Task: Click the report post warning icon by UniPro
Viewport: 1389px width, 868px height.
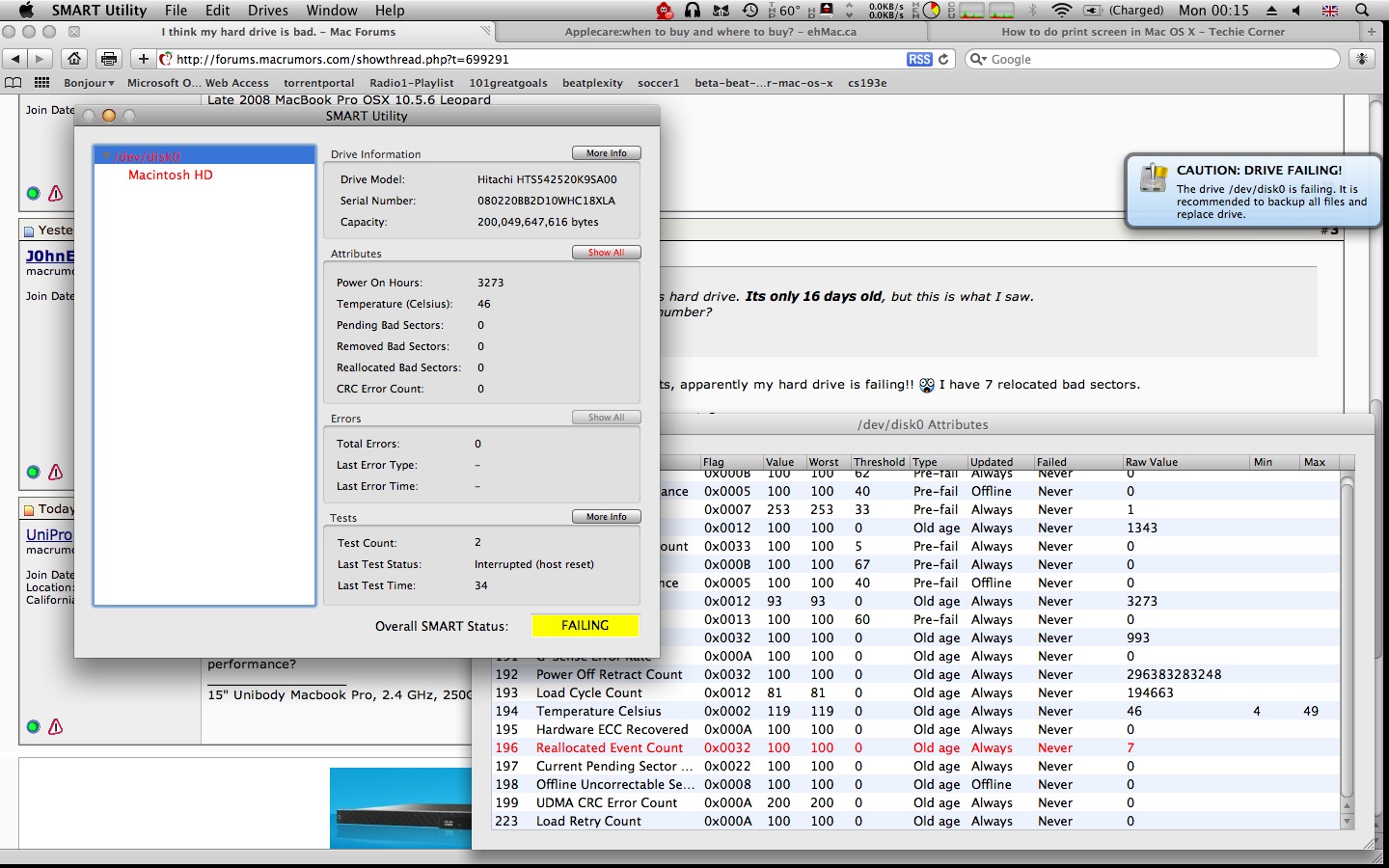Action: 56,726
